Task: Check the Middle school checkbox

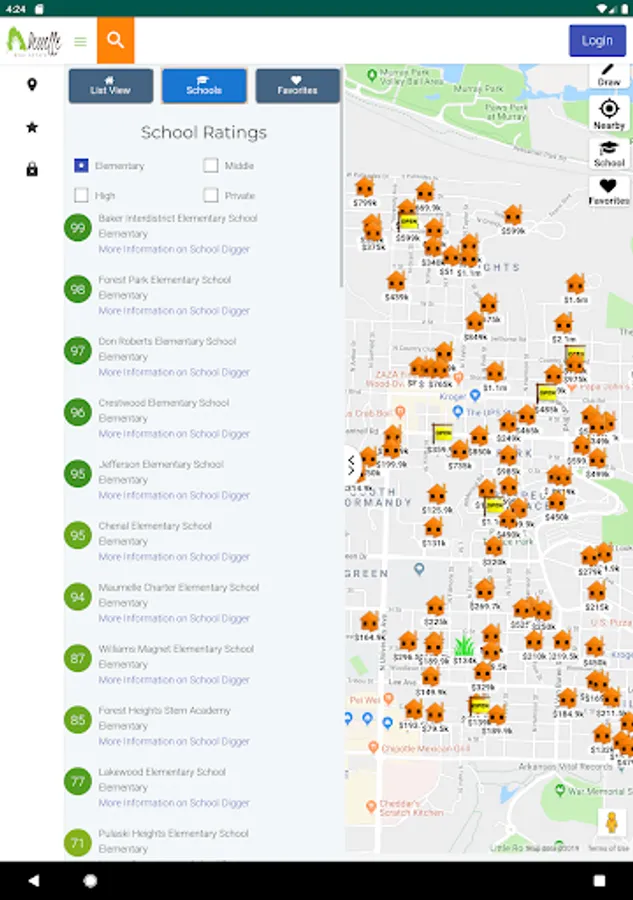Action: click(211, 165)
